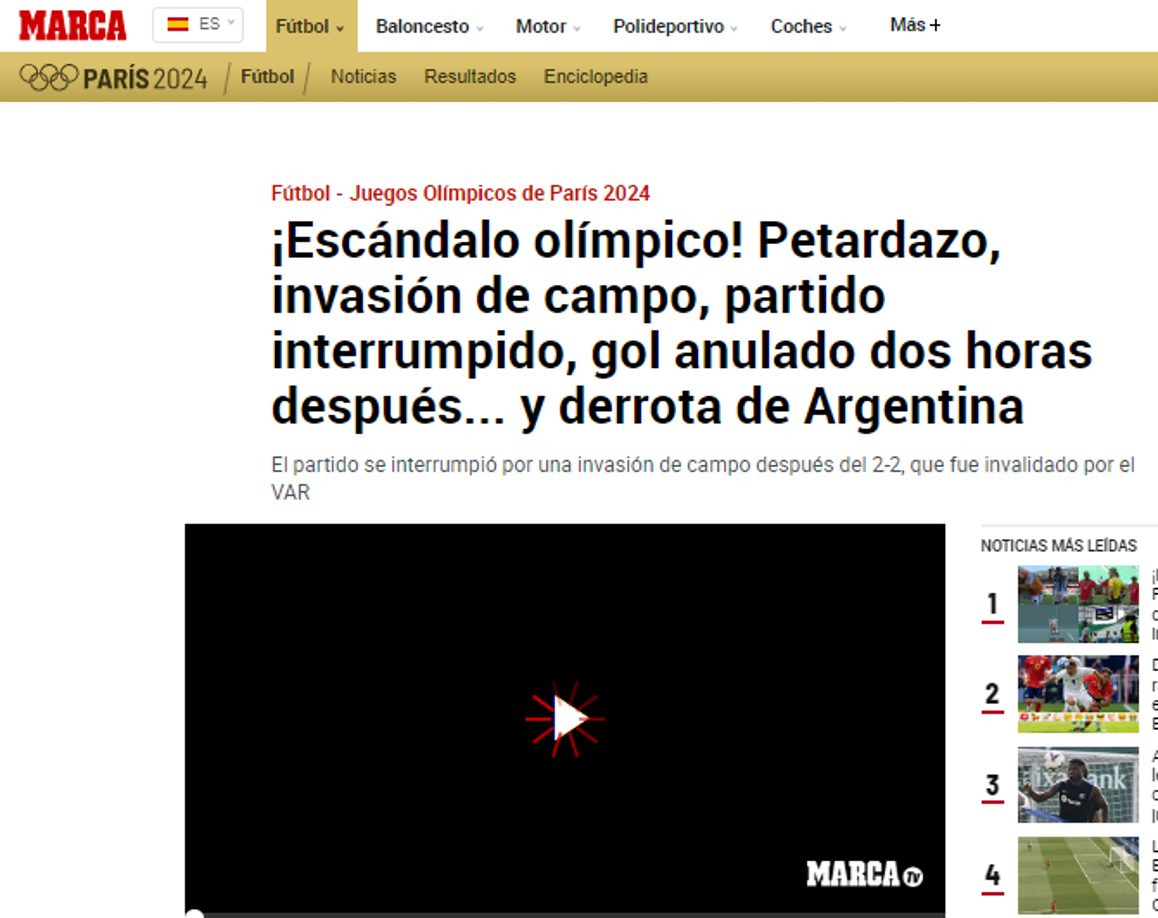Play the article video
The image size is (1158, 918).
coord(564,717)
